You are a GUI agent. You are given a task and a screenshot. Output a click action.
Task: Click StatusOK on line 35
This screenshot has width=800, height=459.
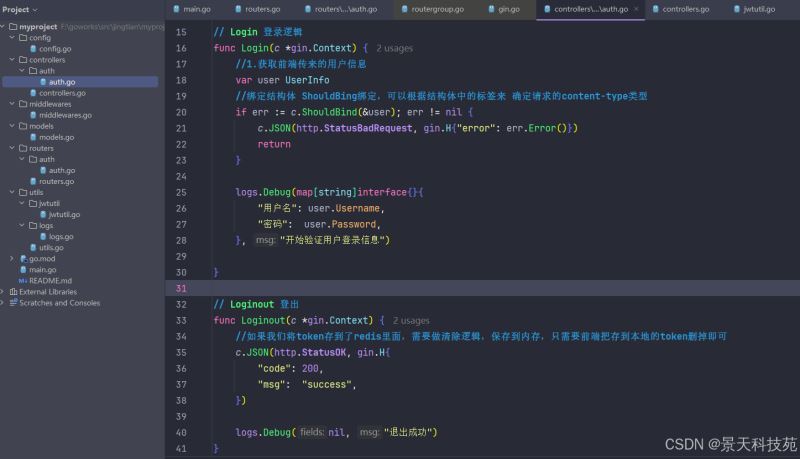coord(323,352)
